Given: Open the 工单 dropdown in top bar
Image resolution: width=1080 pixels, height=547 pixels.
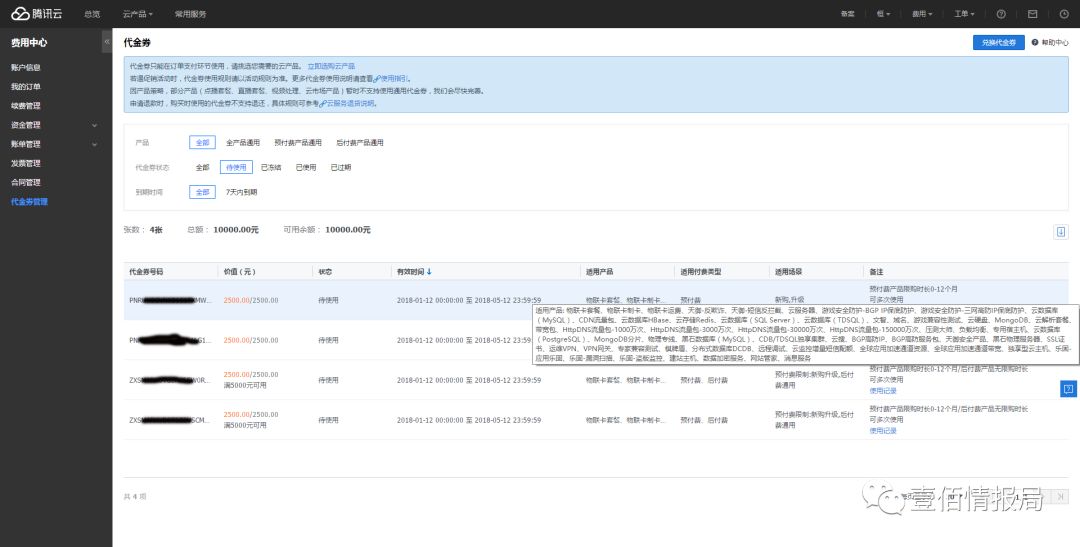Looking at the screenshot, I should (x=964, y=14).
